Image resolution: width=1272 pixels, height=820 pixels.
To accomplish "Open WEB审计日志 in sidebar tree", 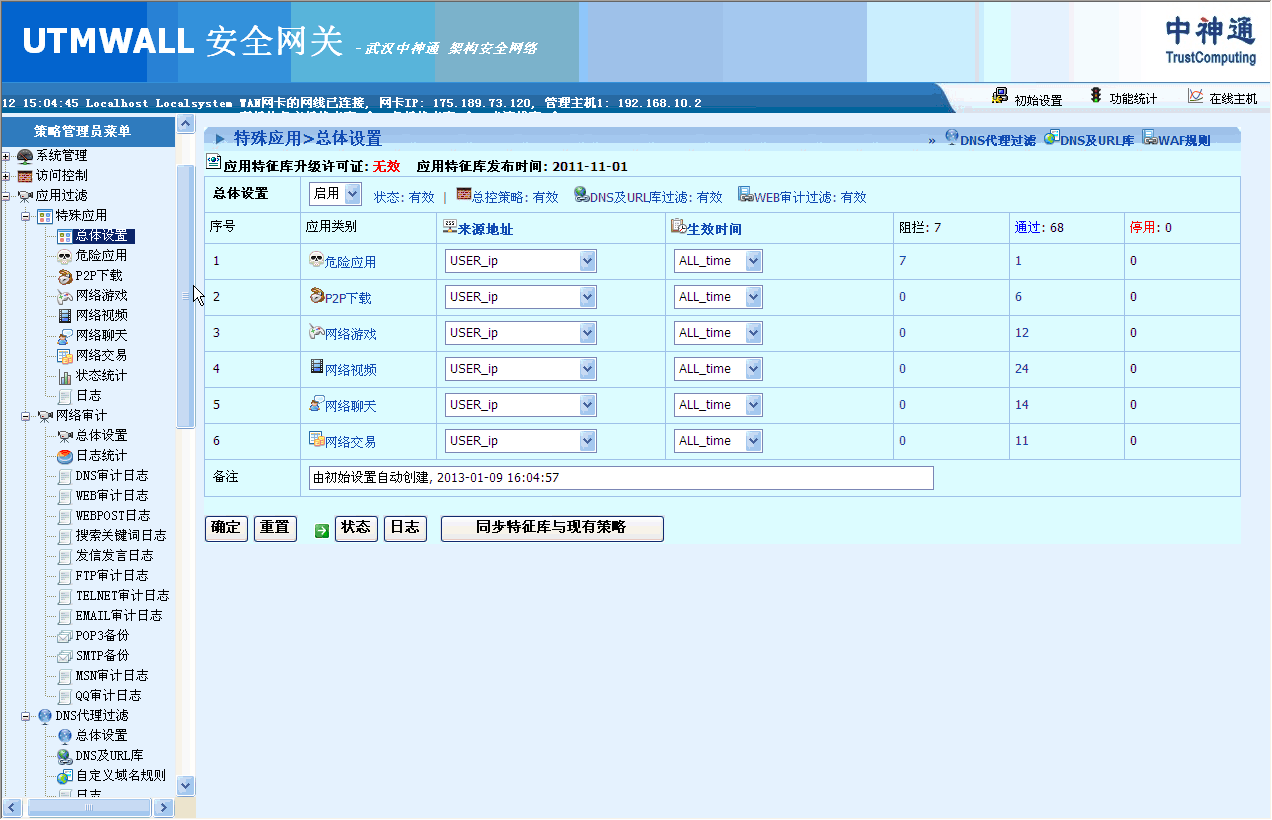I will tap(112, 496).
